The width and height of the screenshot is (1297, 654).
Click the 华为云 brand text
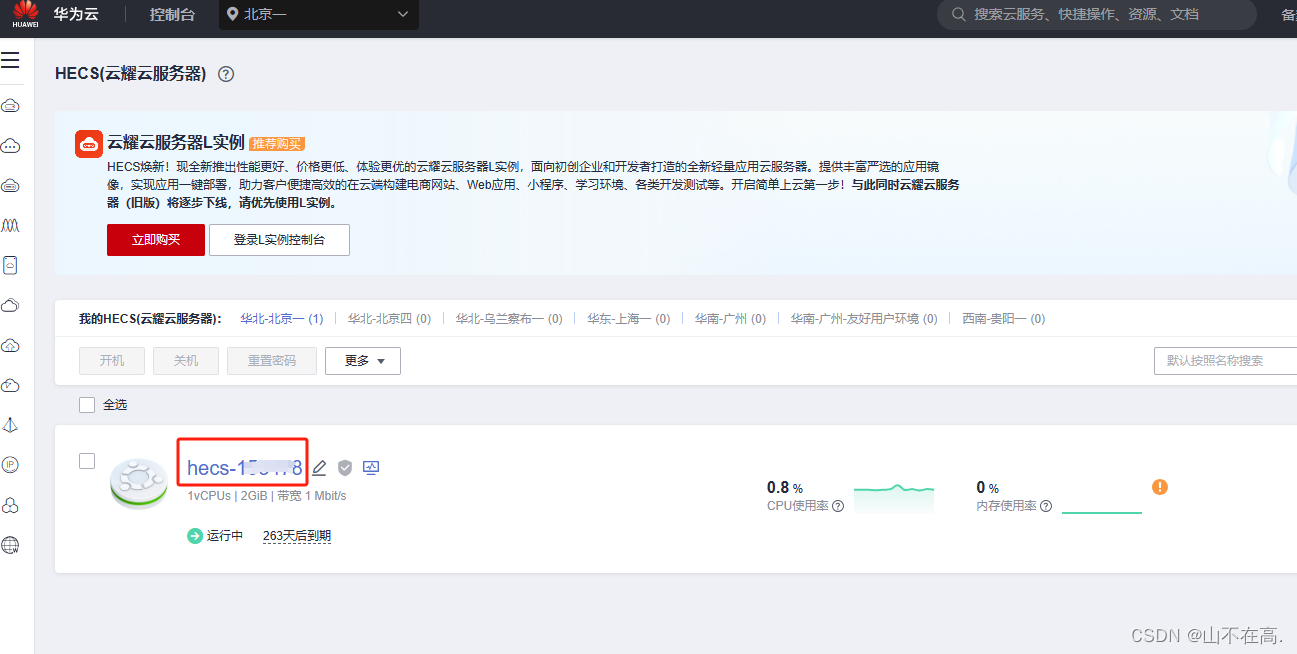(74, 14)
